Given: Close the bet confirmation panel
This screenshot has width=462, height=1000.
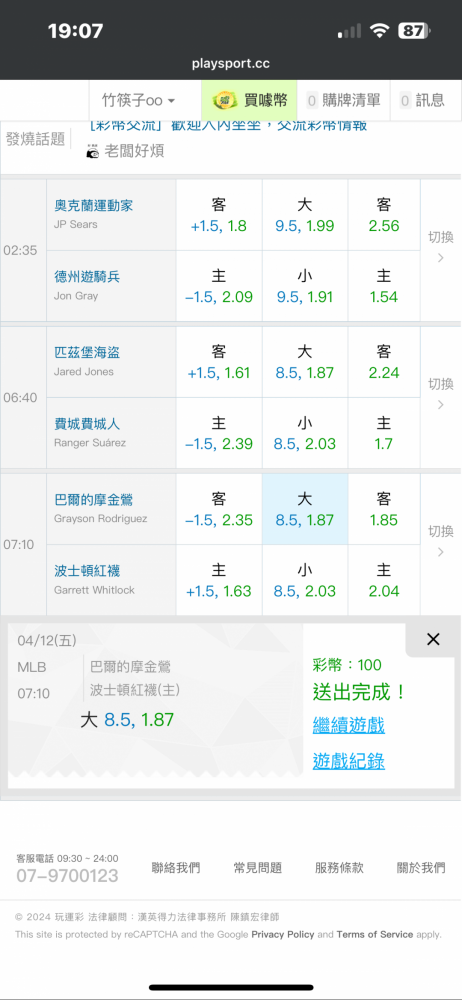Looking at the screenshot, I should click(433, 640).
